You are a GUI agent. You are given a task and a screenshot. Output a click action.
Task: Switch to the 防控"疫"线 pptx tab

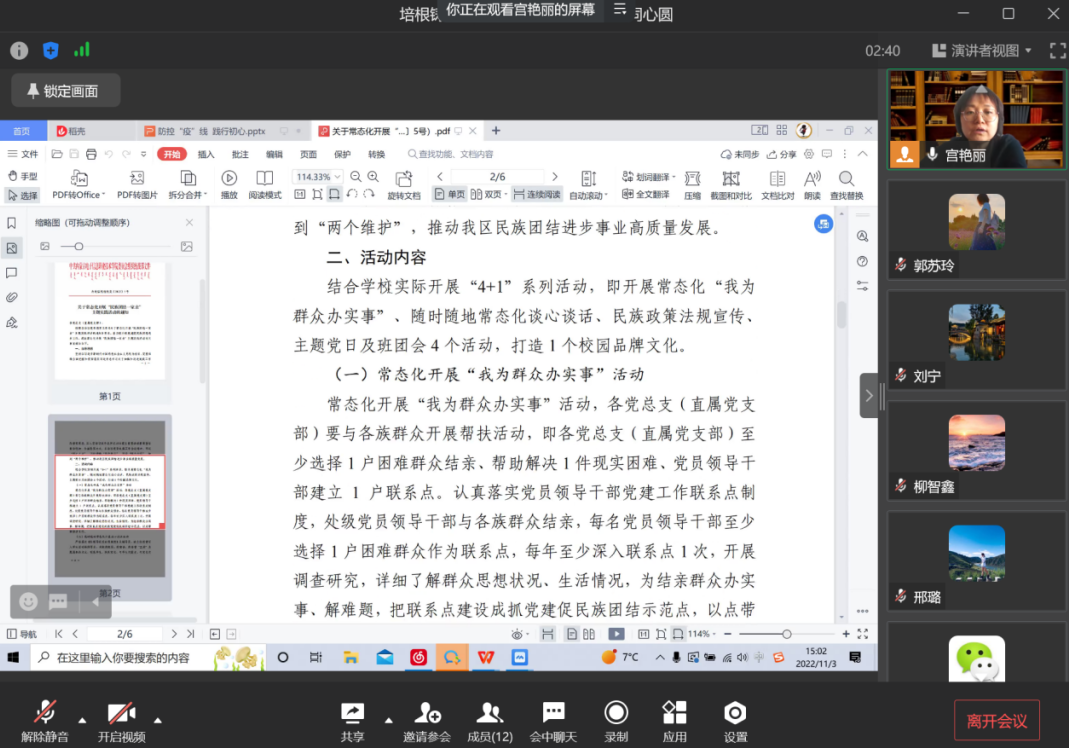pyautogui.click(x=210, y=131)
